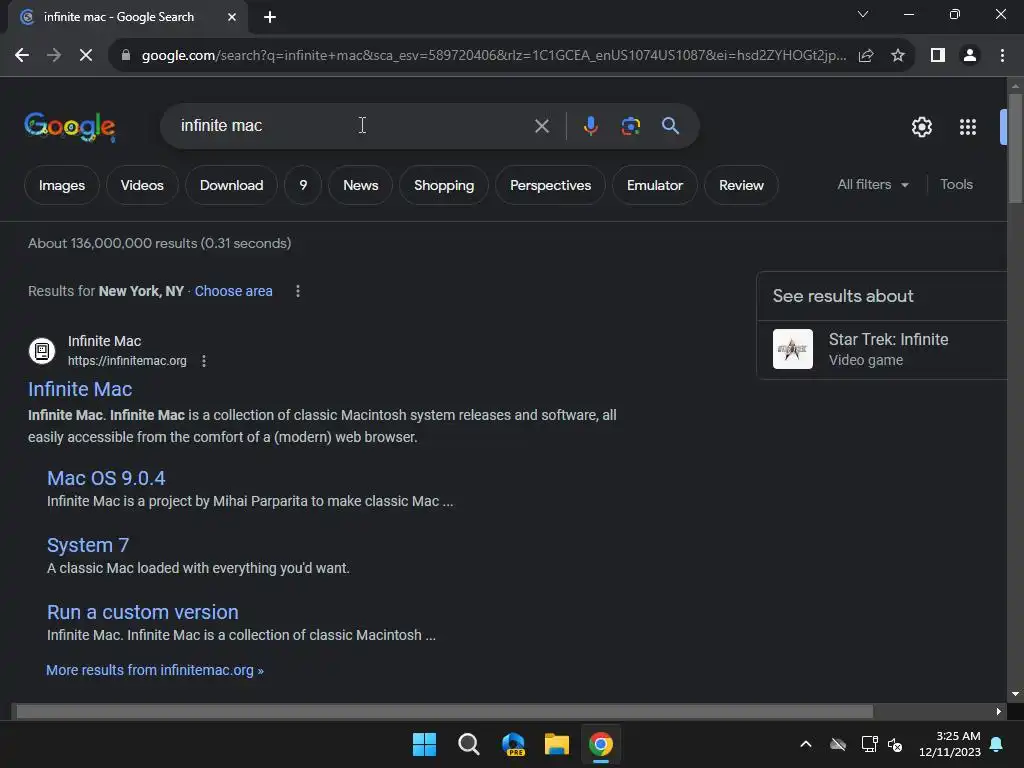The image size is (1024, 768).
Task: Open the Chrome three-dot menu
Action: (1002, 56)
